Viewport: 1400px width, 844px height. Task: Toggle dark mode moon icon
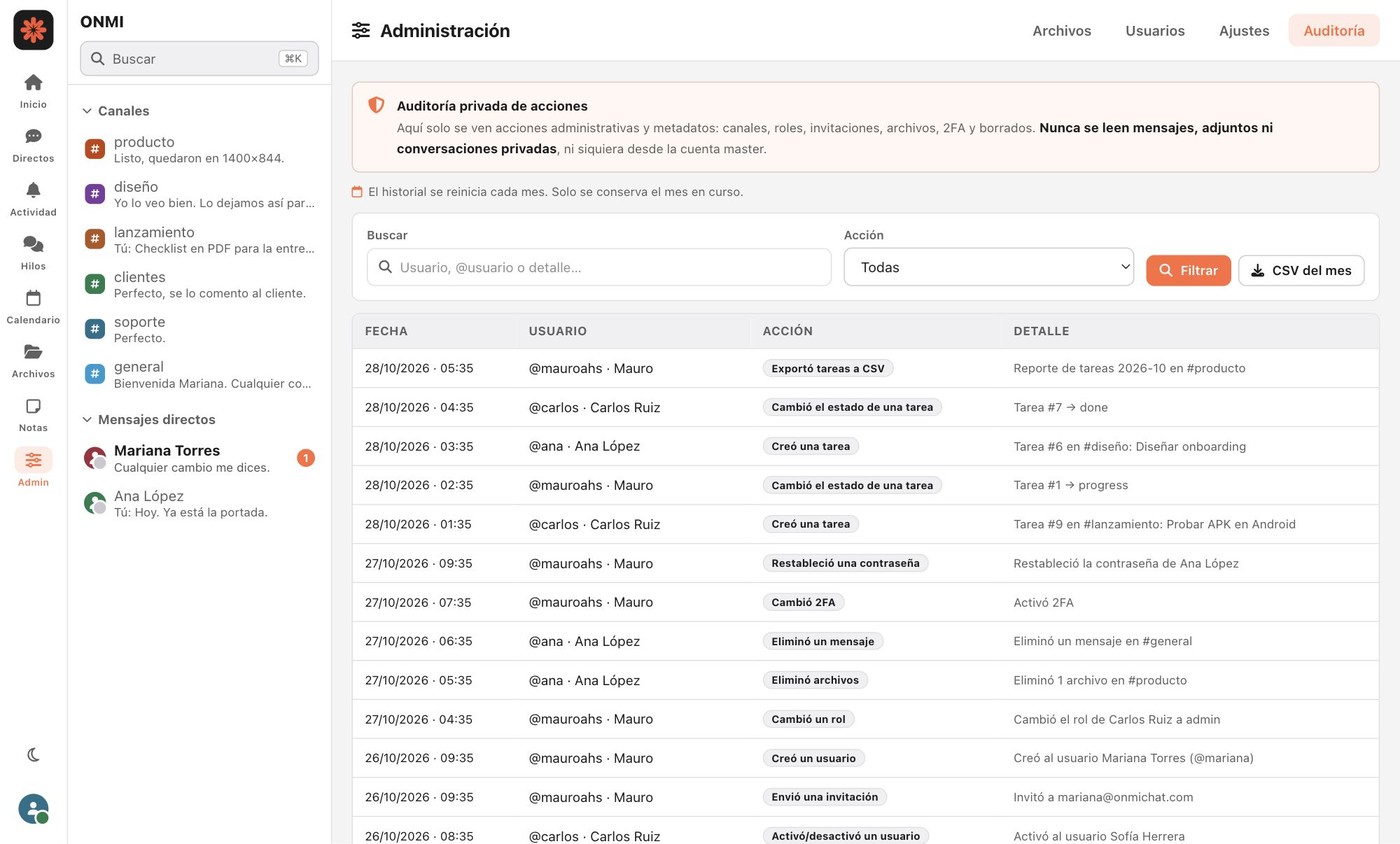click(33, 755)
